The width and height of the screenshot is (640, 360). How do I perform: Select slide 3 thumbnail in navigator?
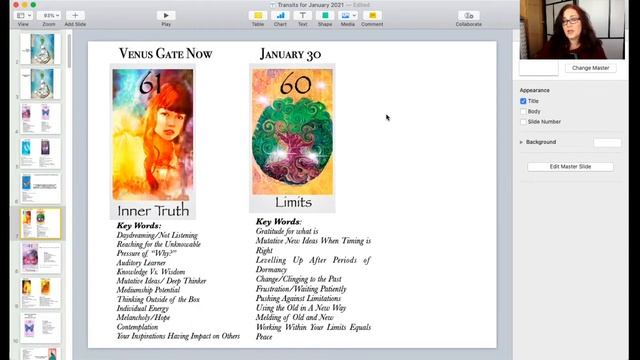40,84
